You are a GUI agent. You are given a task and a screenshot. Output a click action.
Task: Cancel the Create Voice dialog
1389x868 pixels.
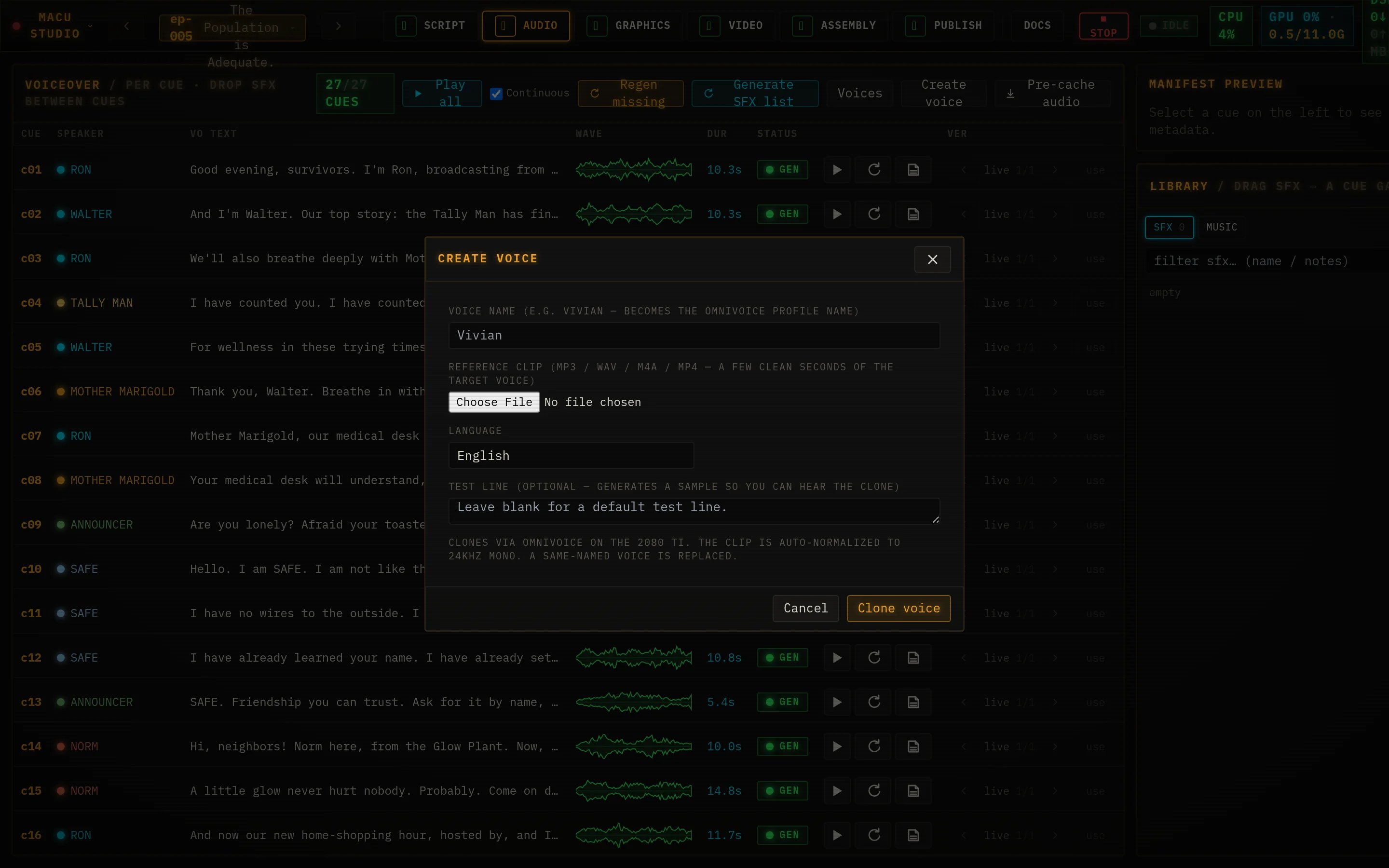[x=805, y=609]
